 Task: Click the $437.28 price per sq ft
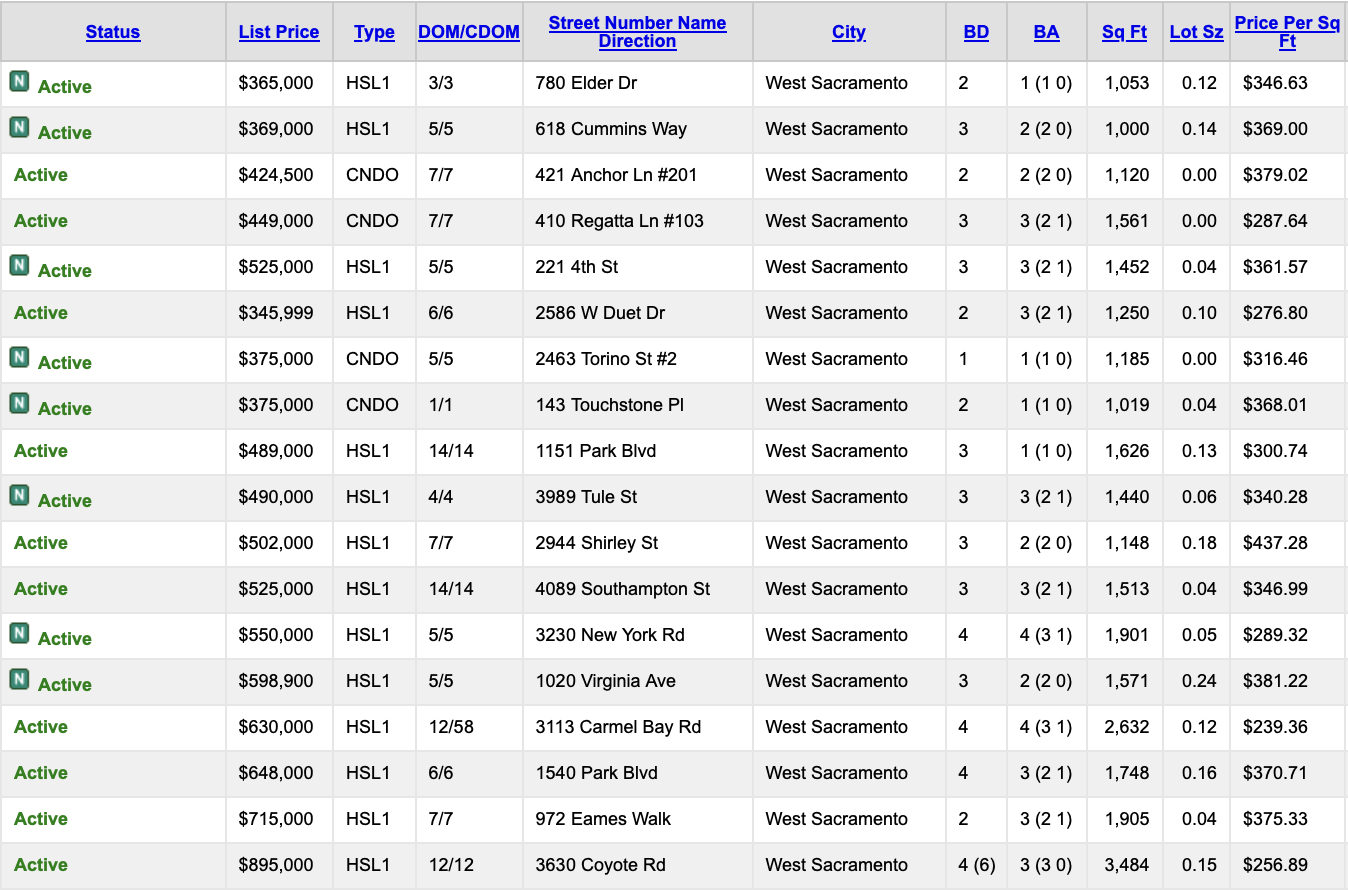pyautogui.click(x=1275, y=543)
